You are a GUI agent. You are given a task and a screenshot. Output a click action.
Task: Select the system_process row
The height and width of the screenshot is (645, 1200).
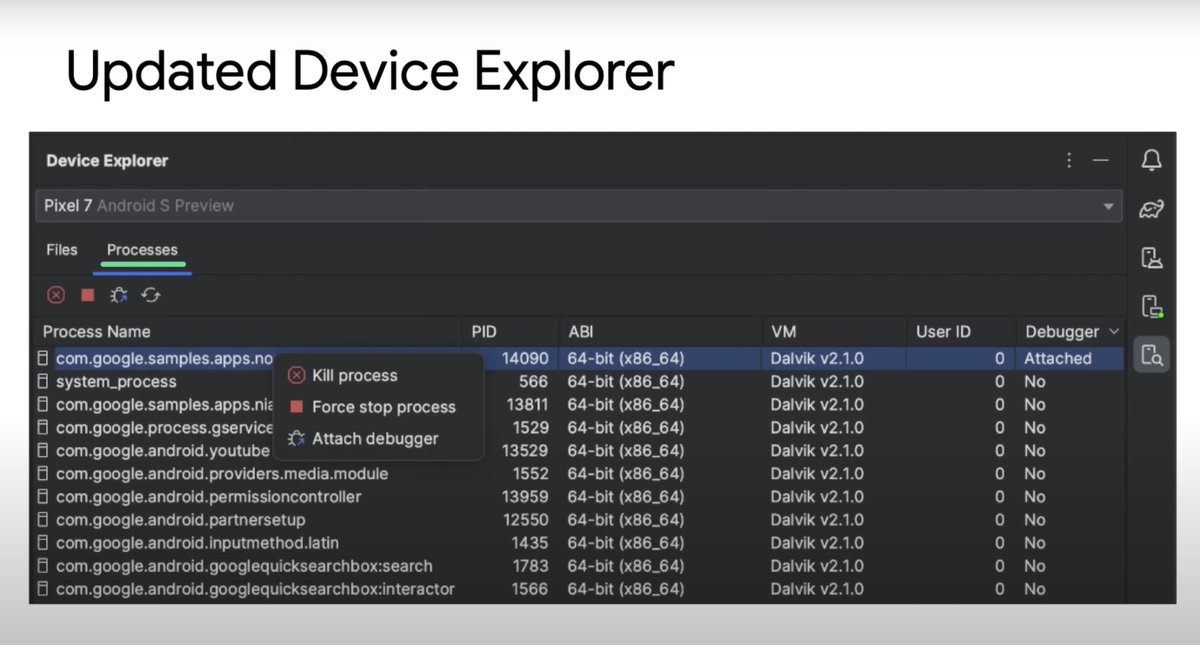coord(579,381)
